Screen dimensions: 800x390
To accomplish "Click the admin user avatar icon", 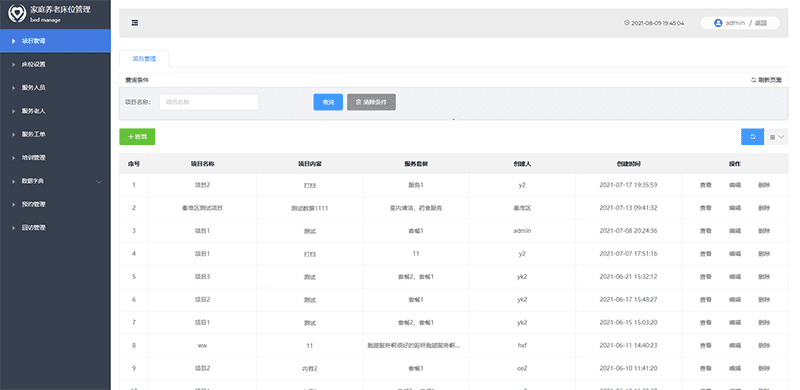I will tap(718, 23).
